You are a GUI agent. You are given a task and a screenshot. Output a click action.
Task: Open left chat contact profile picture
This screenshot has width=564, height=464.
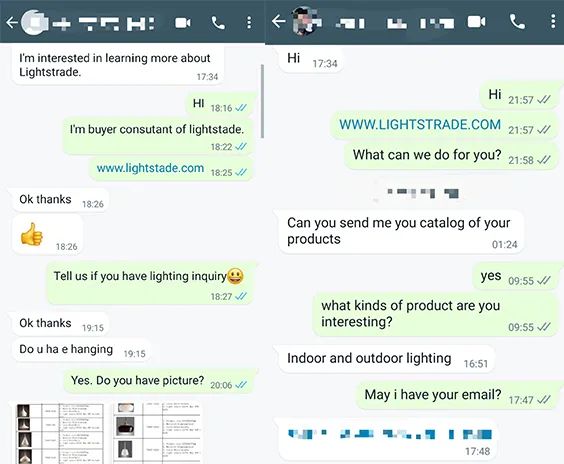tap(35, 22)
